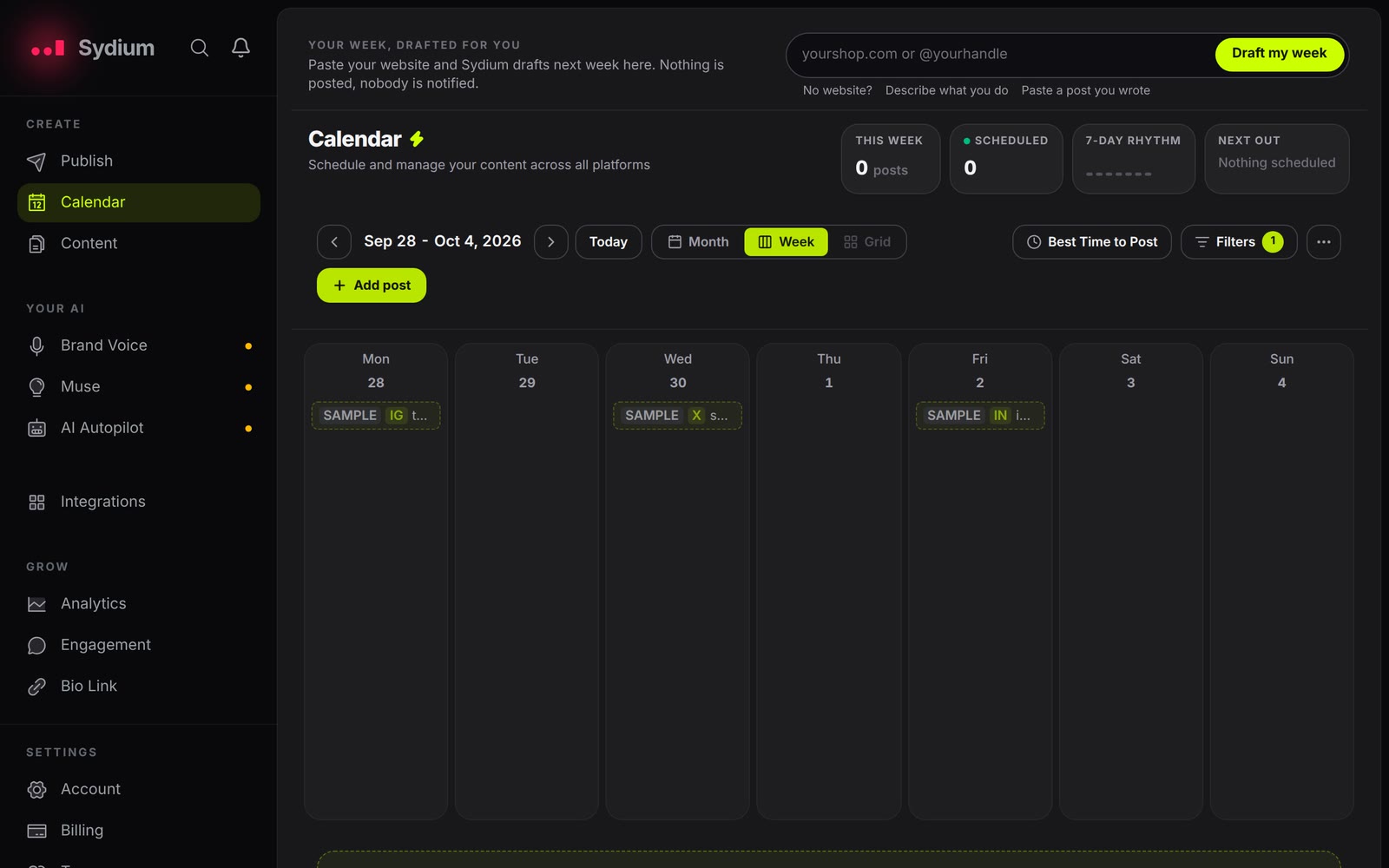Click the Engagement chat bubble icon

point(36,645)
